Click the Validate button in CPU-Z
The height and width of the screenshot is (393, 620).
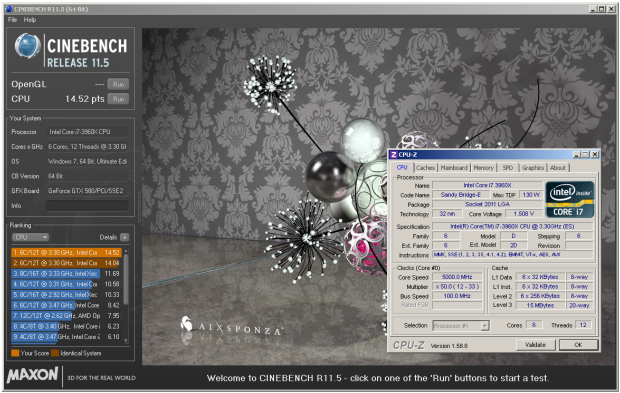(x=536, y=345)
